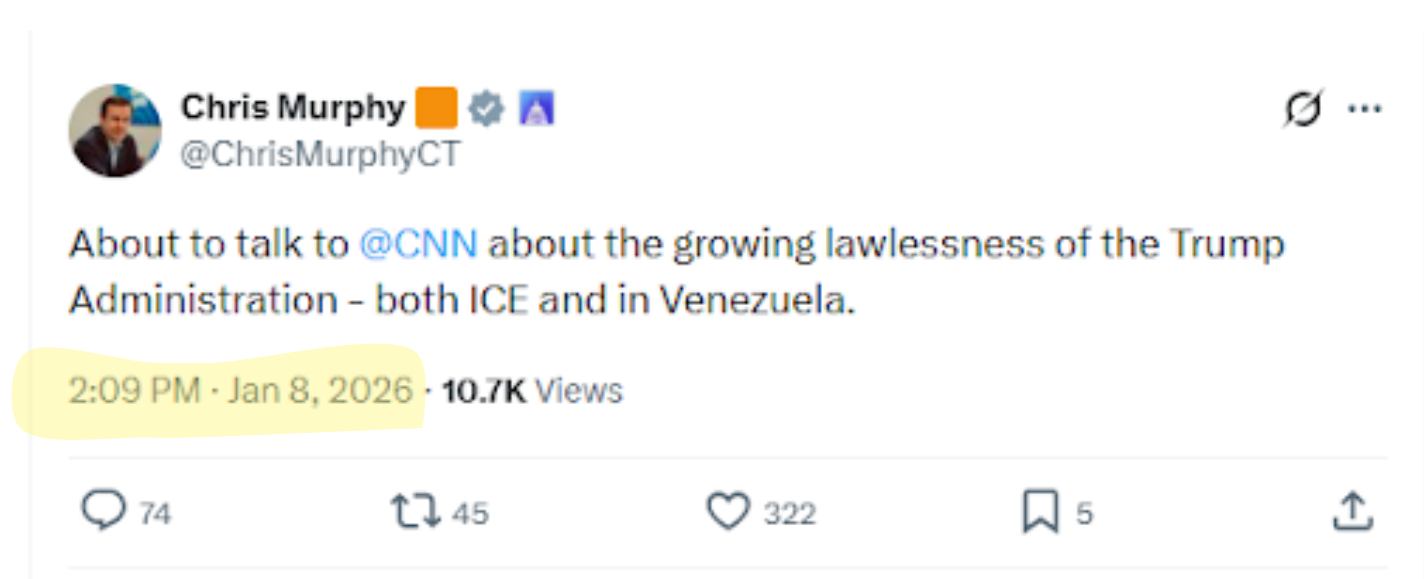Screen dimensions: 1424x579
Task: Click the 74 replies count
Action: 155,514
